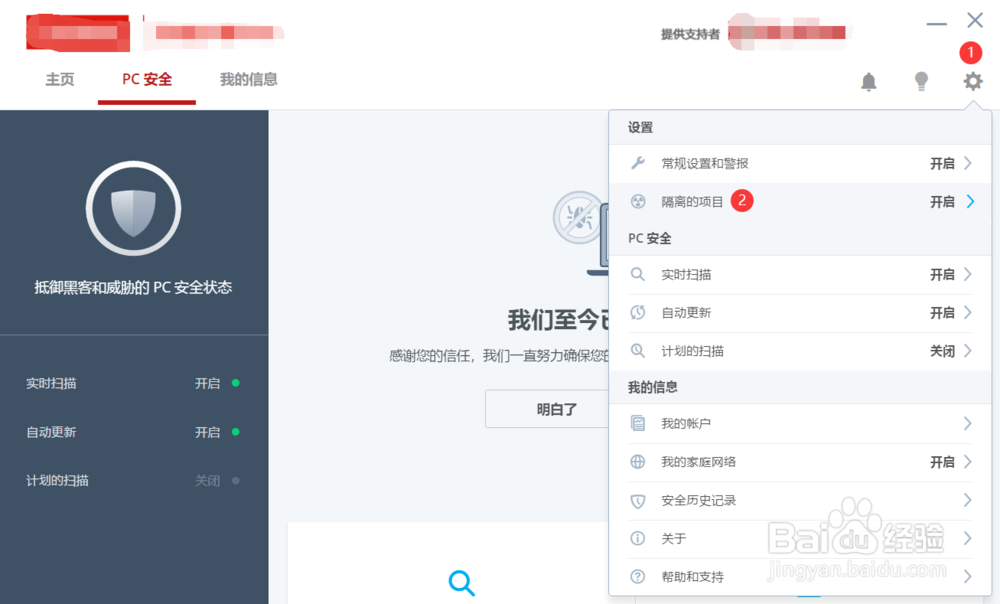Viewport: 1000px width, 604px height.
Task: Click the 自动更新 clock icon
Action: click(x=637, y=313)
